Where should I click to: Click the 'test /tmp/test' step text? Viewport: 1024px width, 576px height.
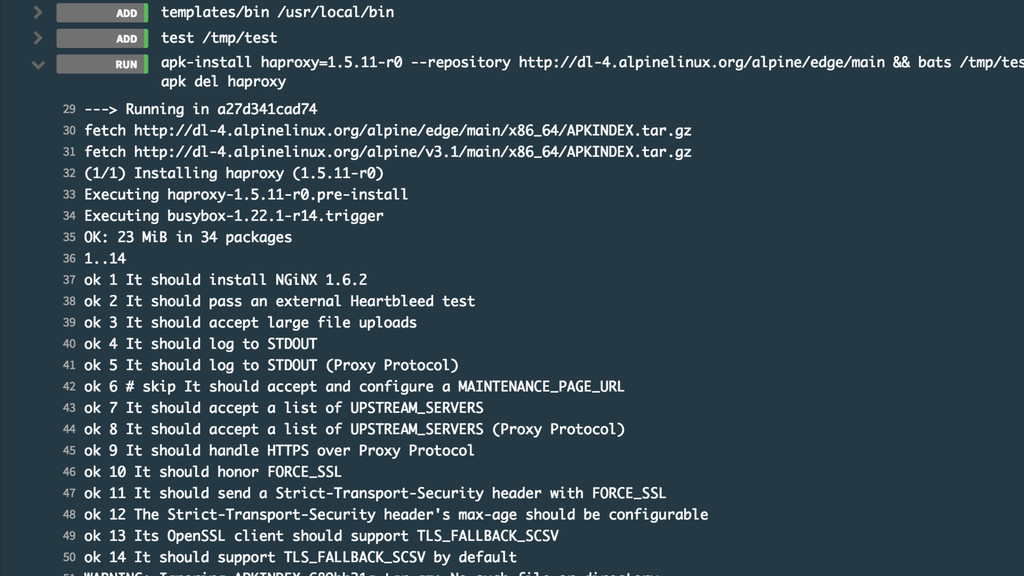(x=219, y=38)
